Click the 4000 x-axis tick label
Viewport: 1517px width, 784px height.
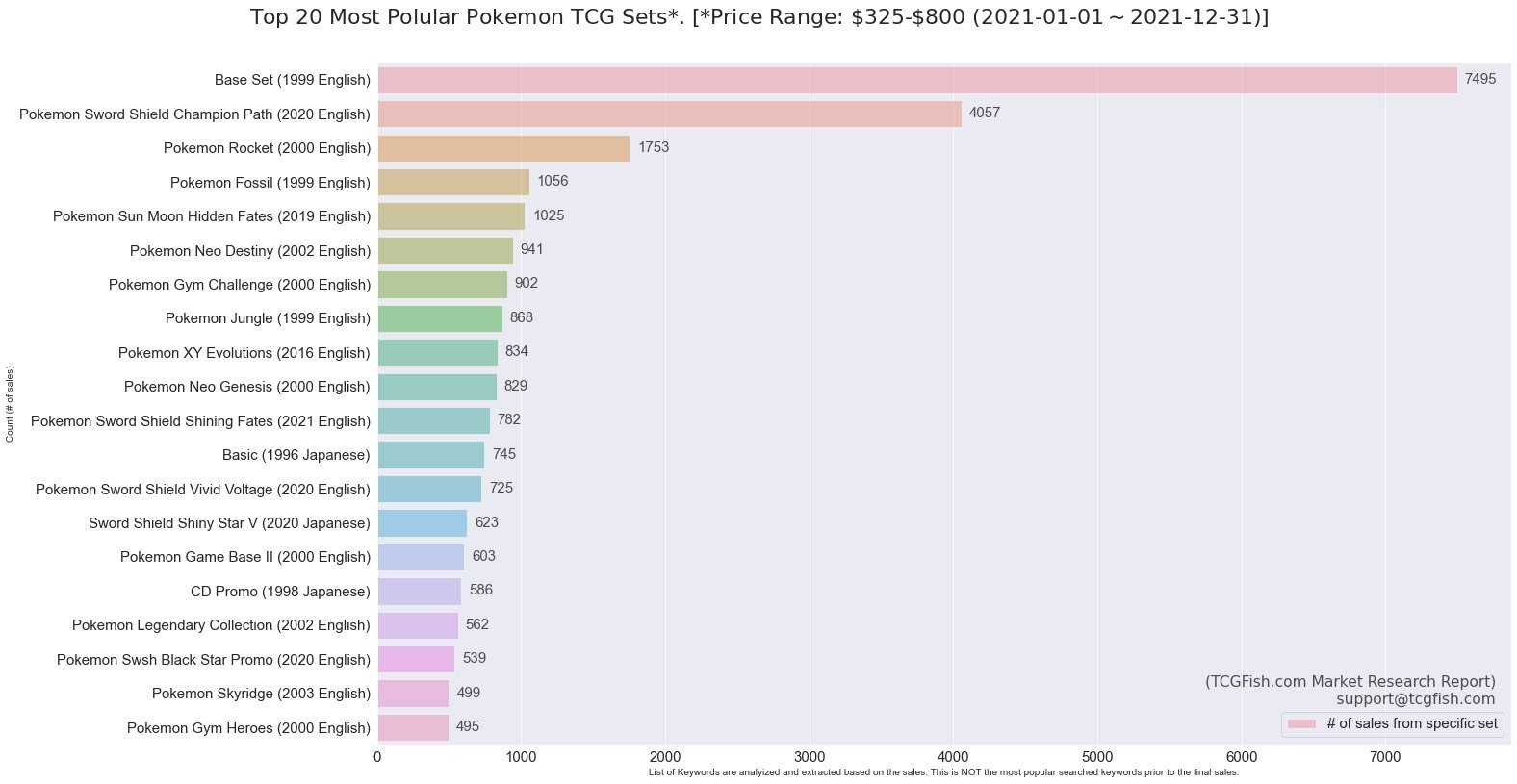pos(953,757)
